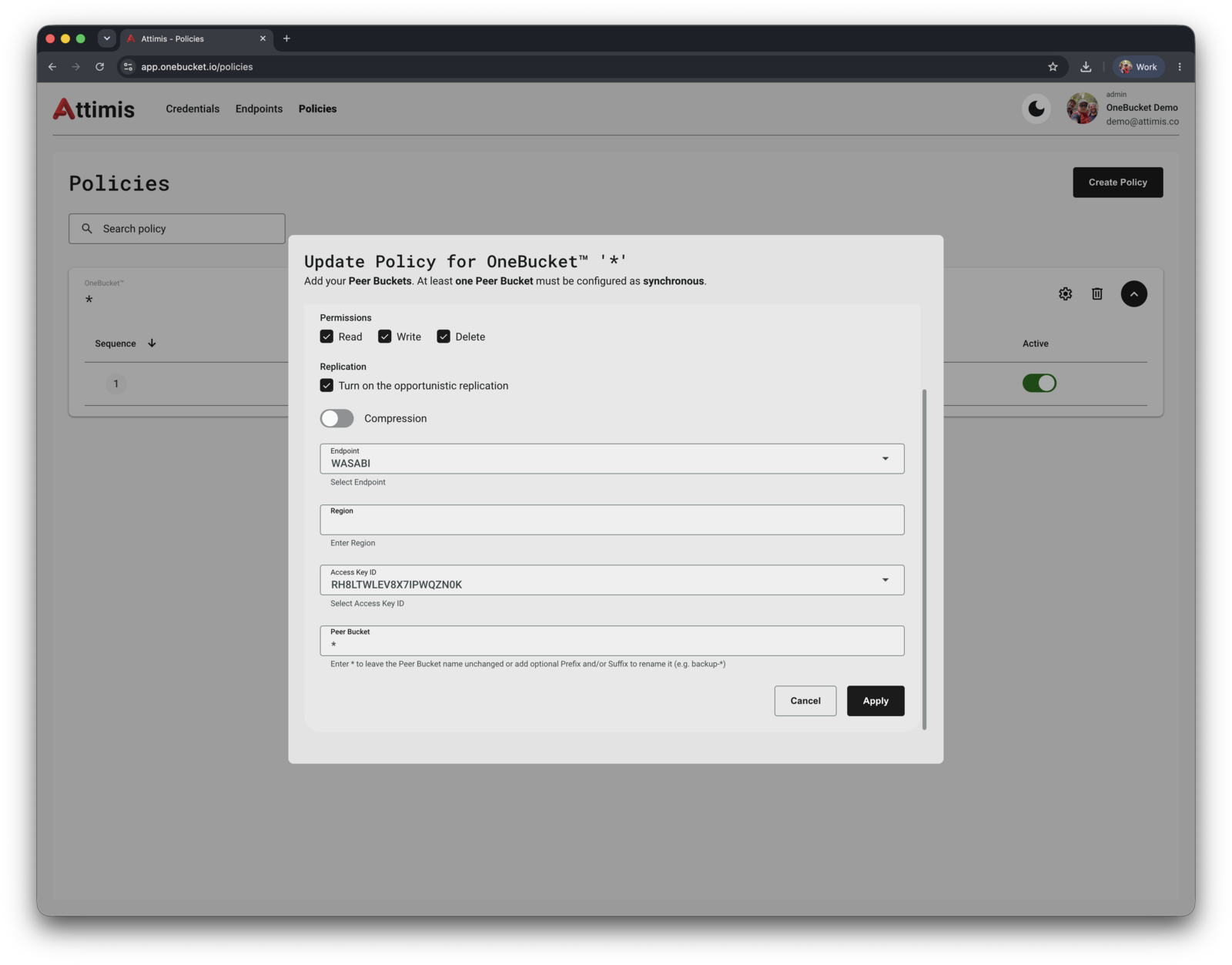
Task: Focus the Region input field
Action: pyautogui.click(x=612, y=520)
